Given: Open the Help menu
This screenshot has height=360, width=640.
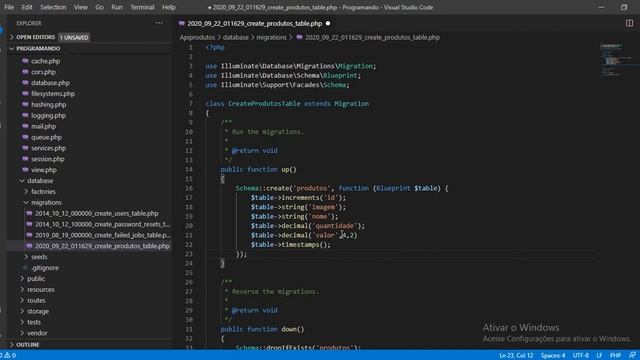Looking at the screenshot, I should pos(169,7).
